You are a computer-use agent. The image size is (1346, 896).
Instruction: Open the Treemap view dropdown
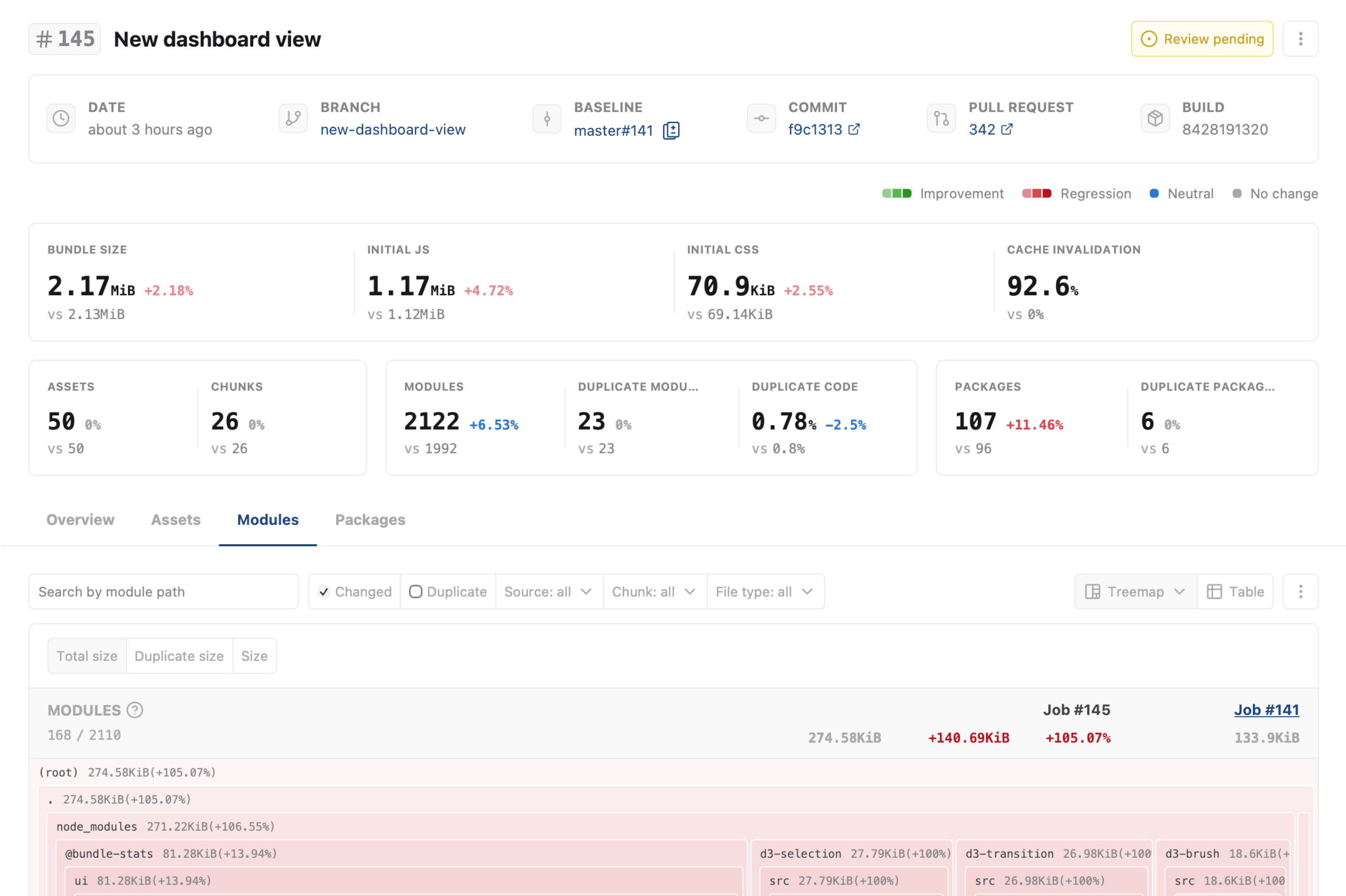click(1135, 591)
